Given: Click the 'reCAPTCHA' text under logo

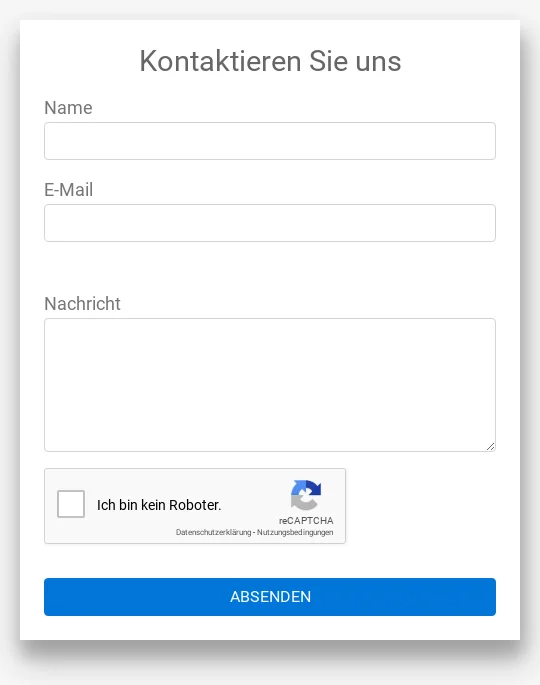Looking at the screenshot, I should pos(306,521).
